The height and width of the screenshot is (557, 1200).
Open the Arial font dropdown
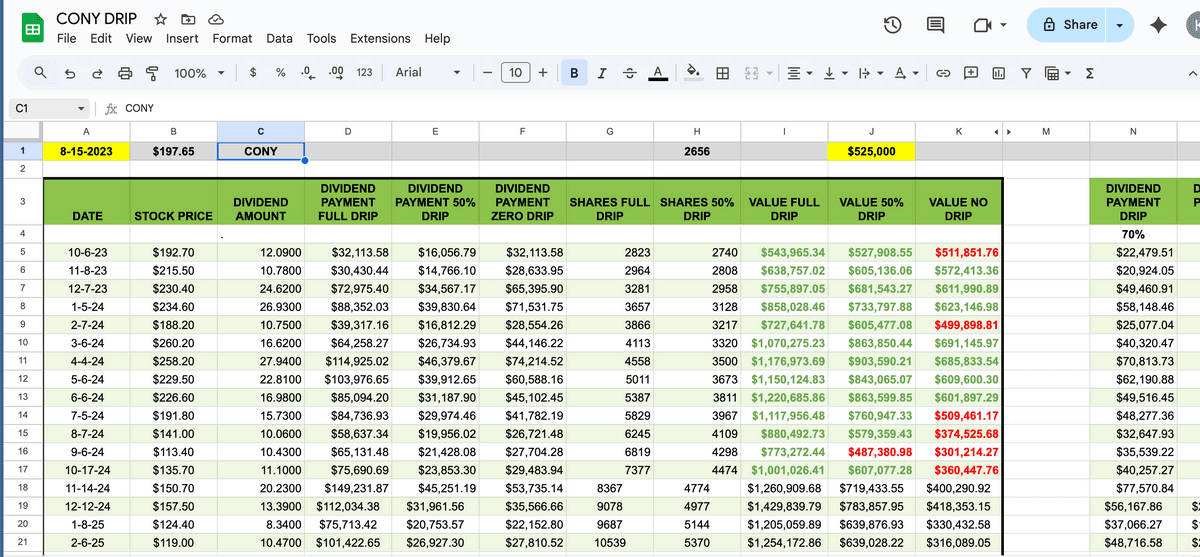(427, 73)
